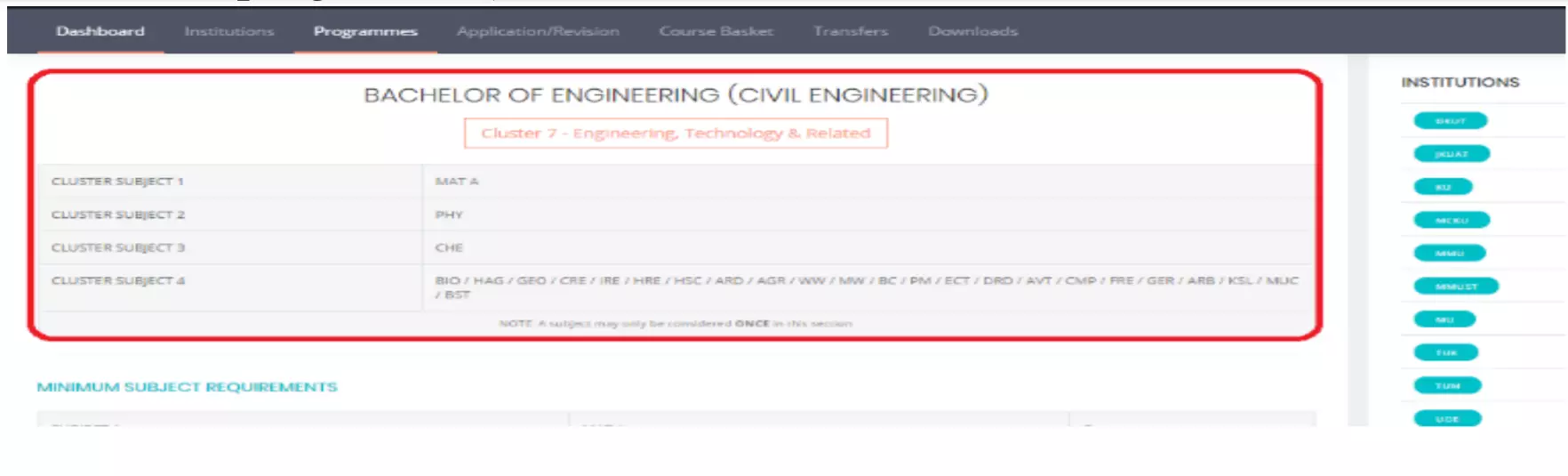Select the DKUT institution badge
The height and width of the screenshot is (476, 1568).
pyautogui.click(x=1450, y=121)
